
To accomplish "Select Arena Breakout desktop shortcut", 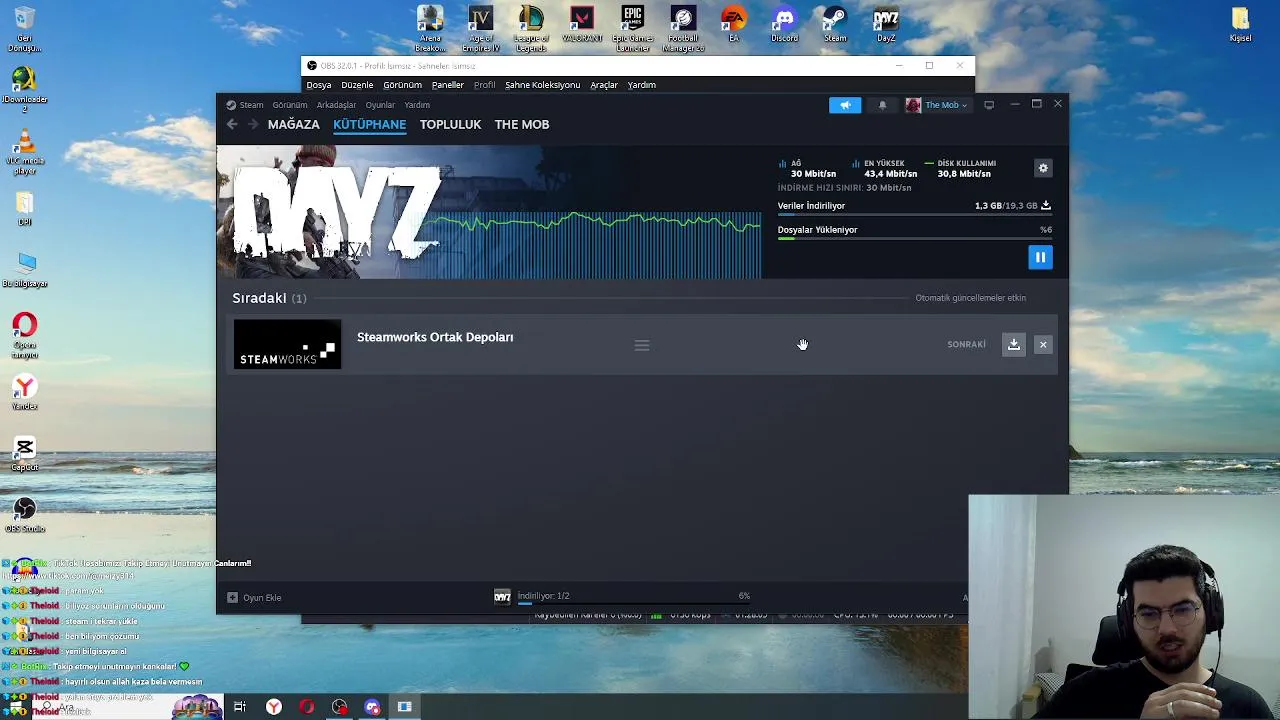I will point(430,29).
